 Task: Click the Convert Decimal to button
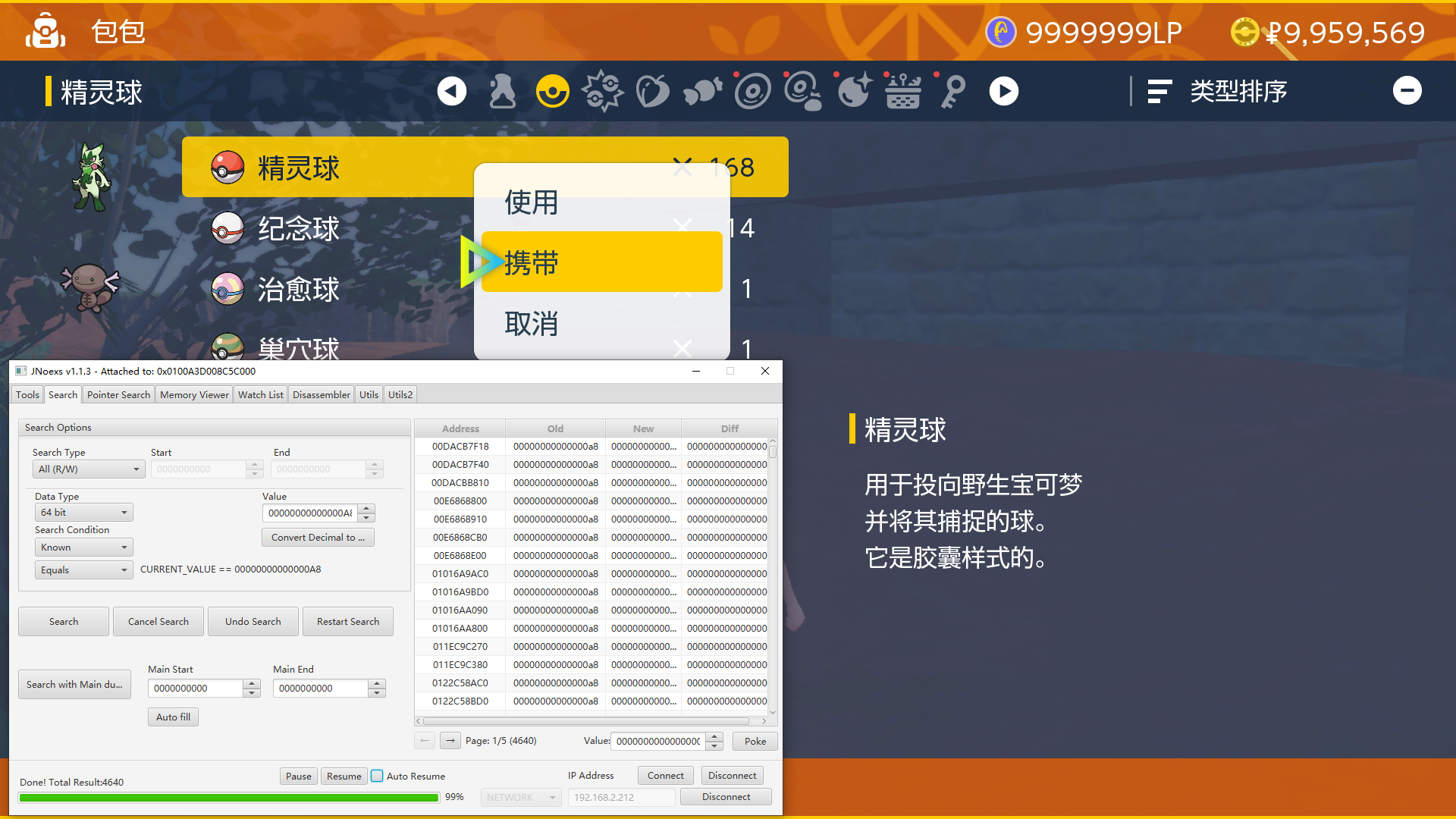click(x=318, y=538)
